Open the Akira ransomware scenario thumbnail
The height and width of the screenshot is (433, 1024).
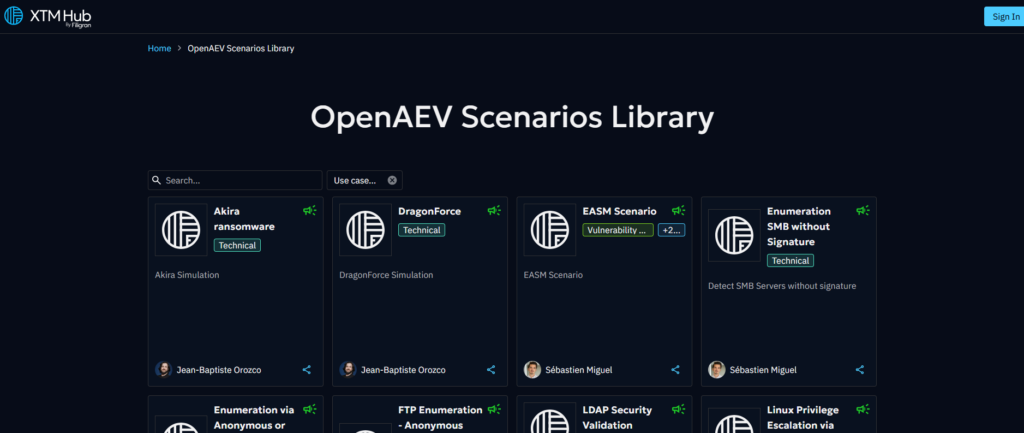[x=181, y=230]
